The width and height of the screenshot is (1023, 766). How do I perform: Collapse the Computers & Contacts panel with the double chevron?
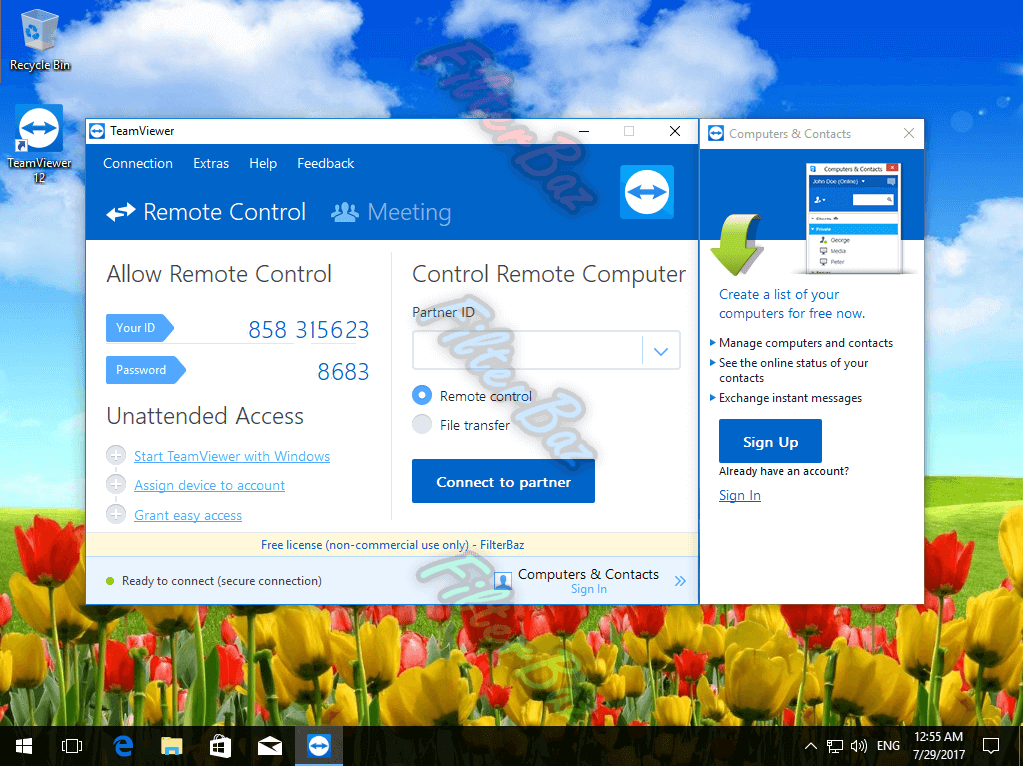[x=680, y=581]
